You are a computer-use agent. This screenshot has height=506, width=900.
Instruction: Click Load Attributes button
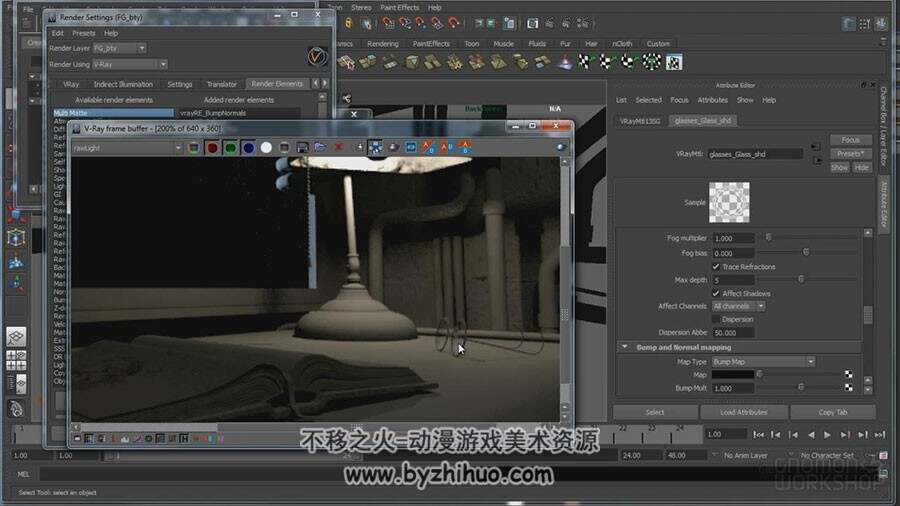(x=743, y=412)
